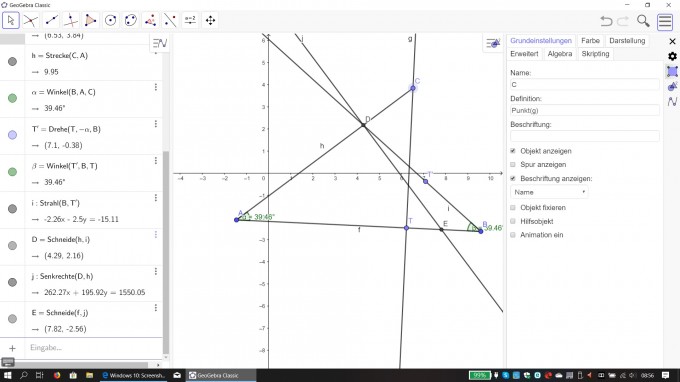The height and width of the screenshot is (382, 680).
Task: Enable Spur anzeigen checkbox
Action: click(x=513, y=164)
